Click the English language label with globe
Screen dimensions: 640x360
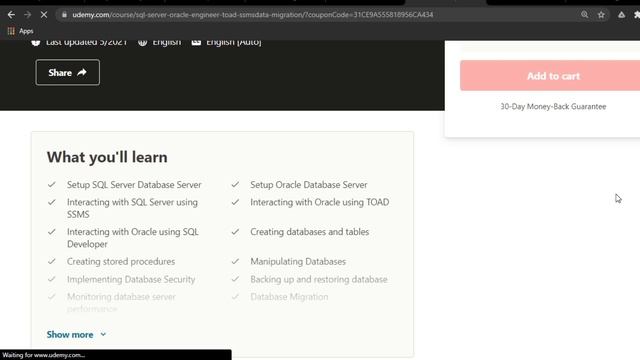(167, 42)
